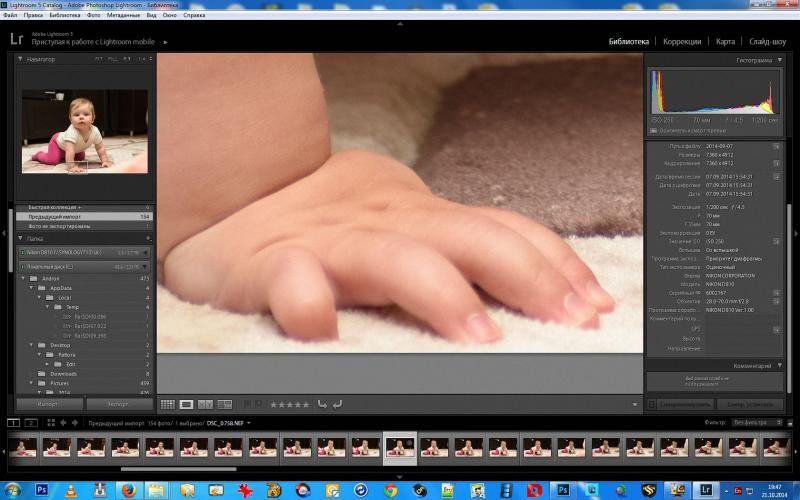Collapse the Folders panel header
Viewport: 800px width, 500px height.
tap(20, 238)
